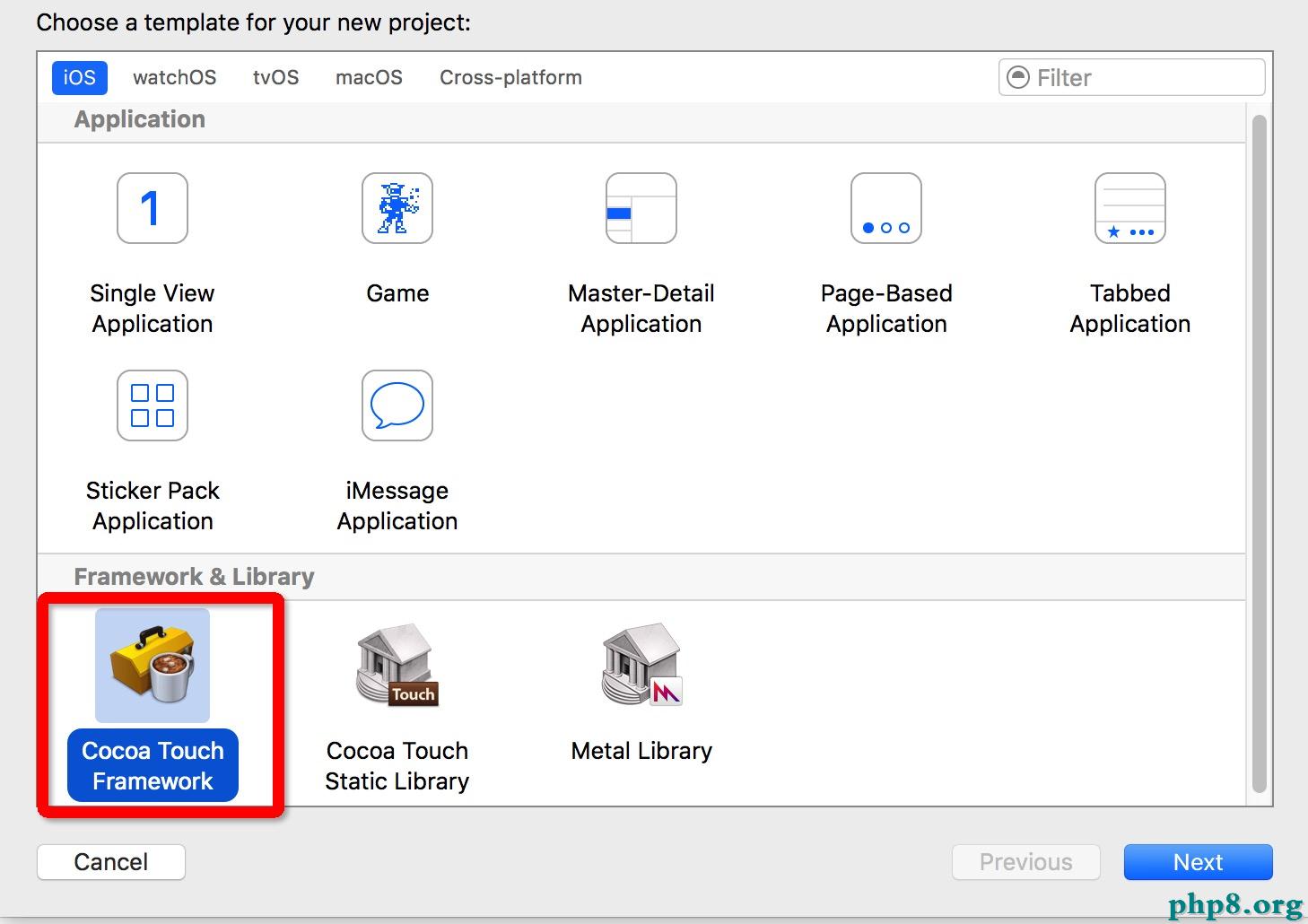This screenshot has height=924, width=1308.
Task: Switch to the tvOS tab
Action: point(275,78)
